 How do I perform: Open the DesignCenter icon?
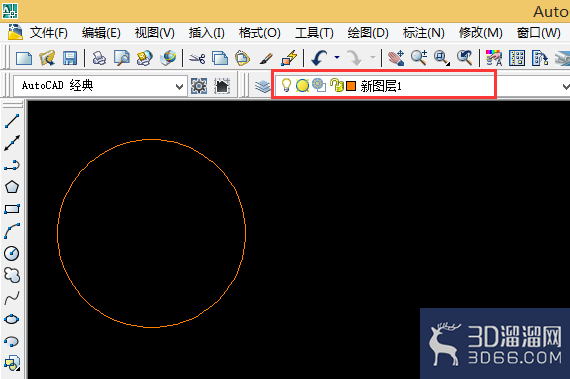tap(517, 58)
